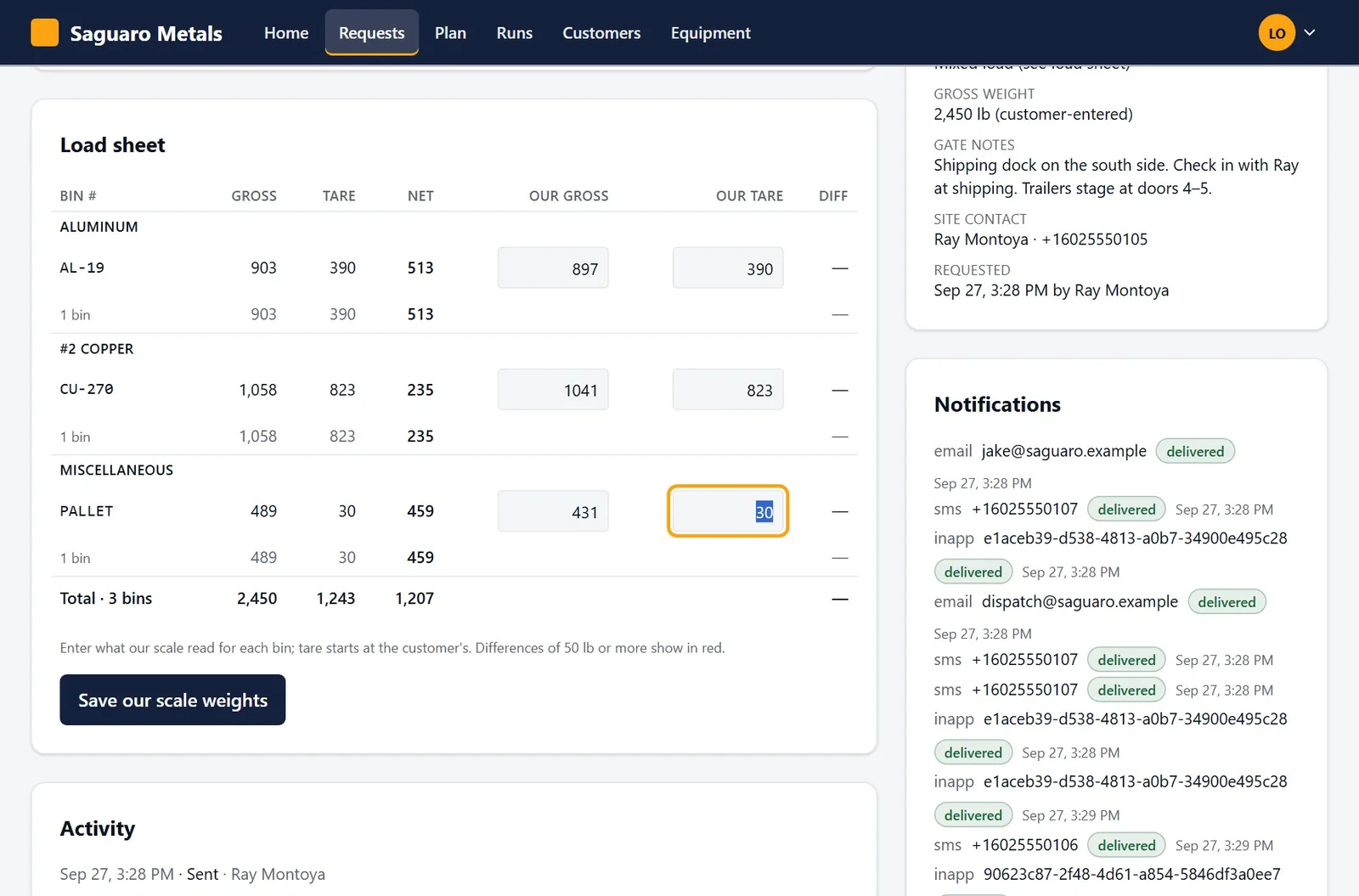Click the AL-19 bin label

(x=82, y=268)
